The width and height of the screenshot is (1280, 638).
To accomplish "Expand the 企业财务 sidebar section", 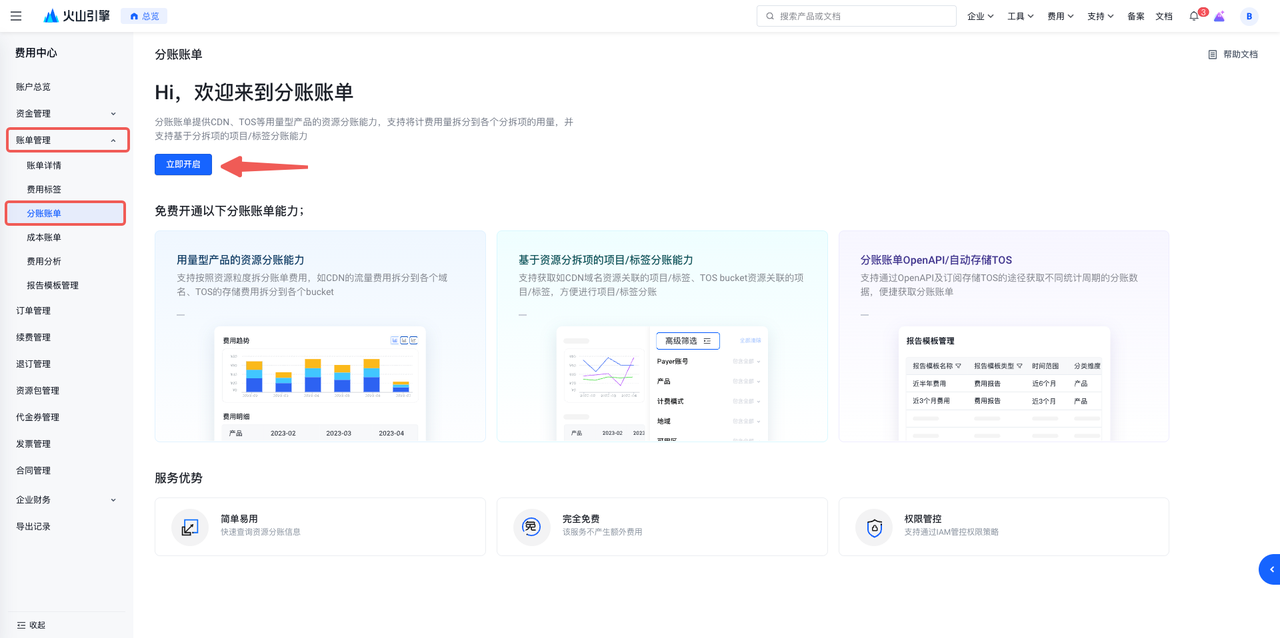I will point(66,500).
